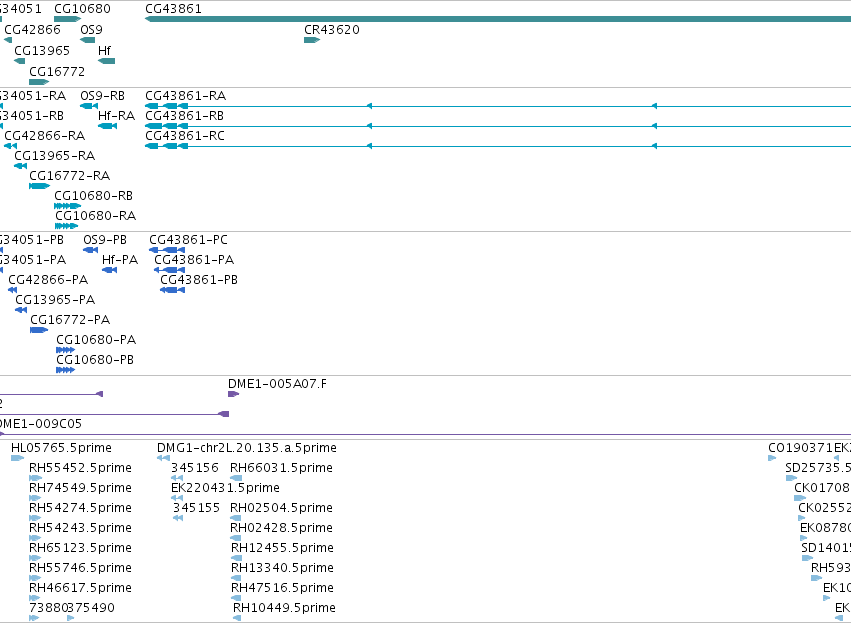
Task: Select the CR43620 gene glyph
Action: coord(312,40)
